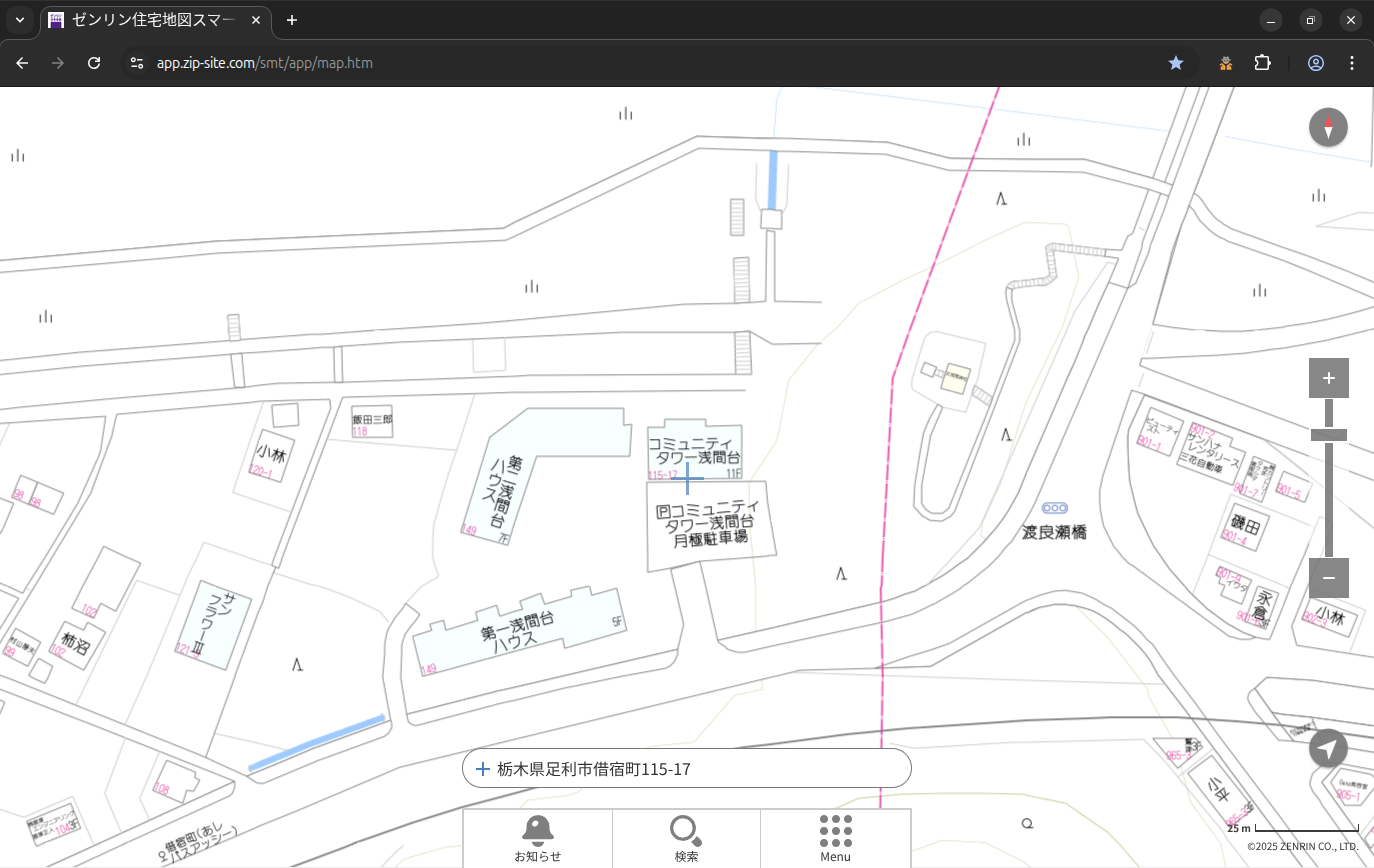Open the お知らせ notifications bell
Image resolution: width=1374 pixels, height=868 pixels.
(x=537, y=838)
